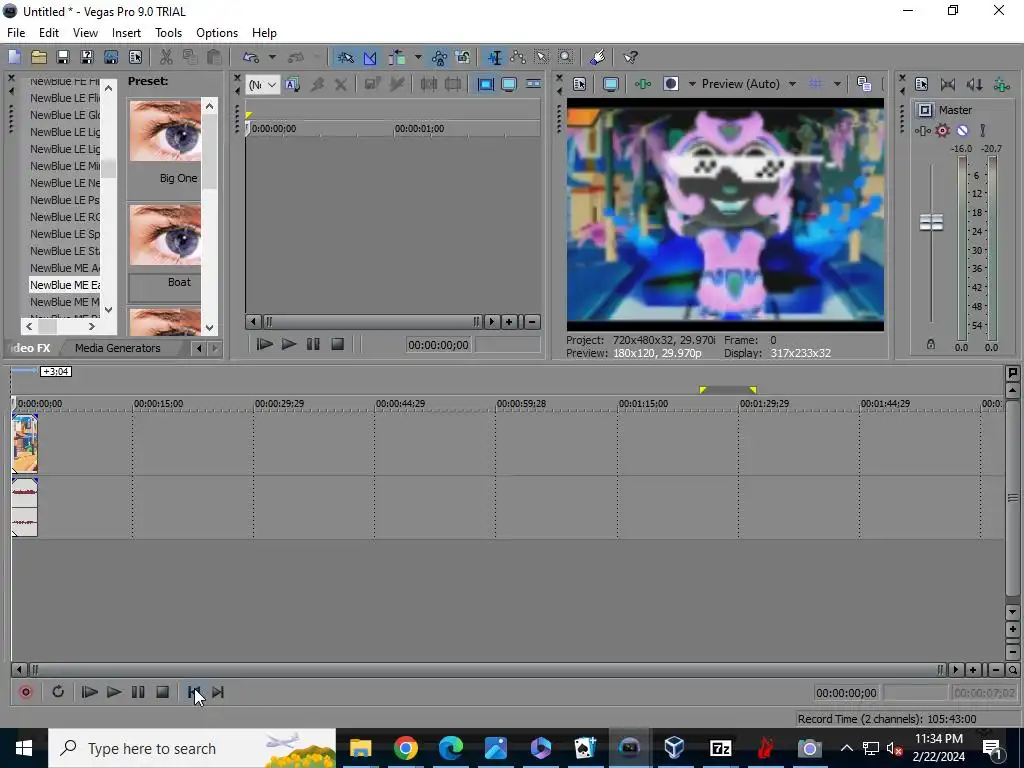This screenshot has width=1024, height=768.
Task: Click the Trimmer horizontal scrollbar
Action: pos(372,321)
